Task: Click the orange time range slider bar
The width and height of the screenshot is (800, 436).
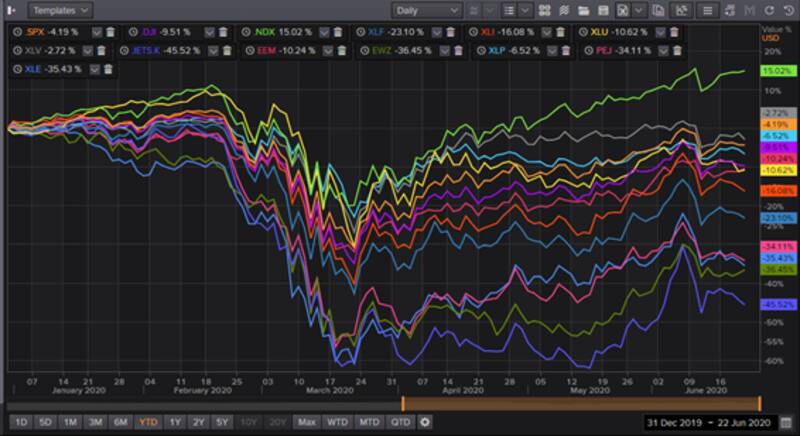Action: point(581,403)
